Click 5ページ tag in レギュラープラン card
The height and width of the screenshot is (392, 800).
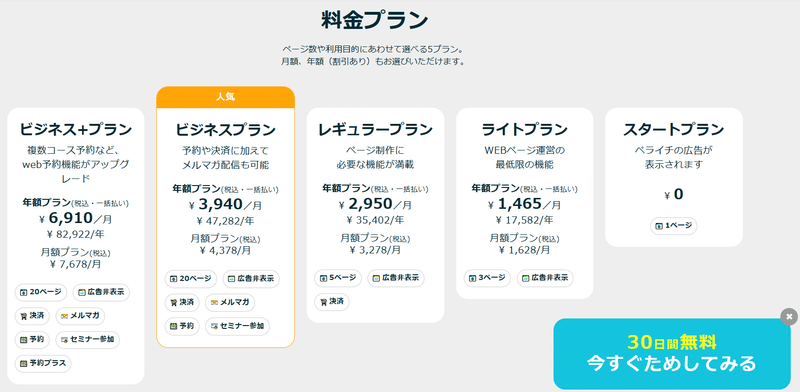coord(338,278)
